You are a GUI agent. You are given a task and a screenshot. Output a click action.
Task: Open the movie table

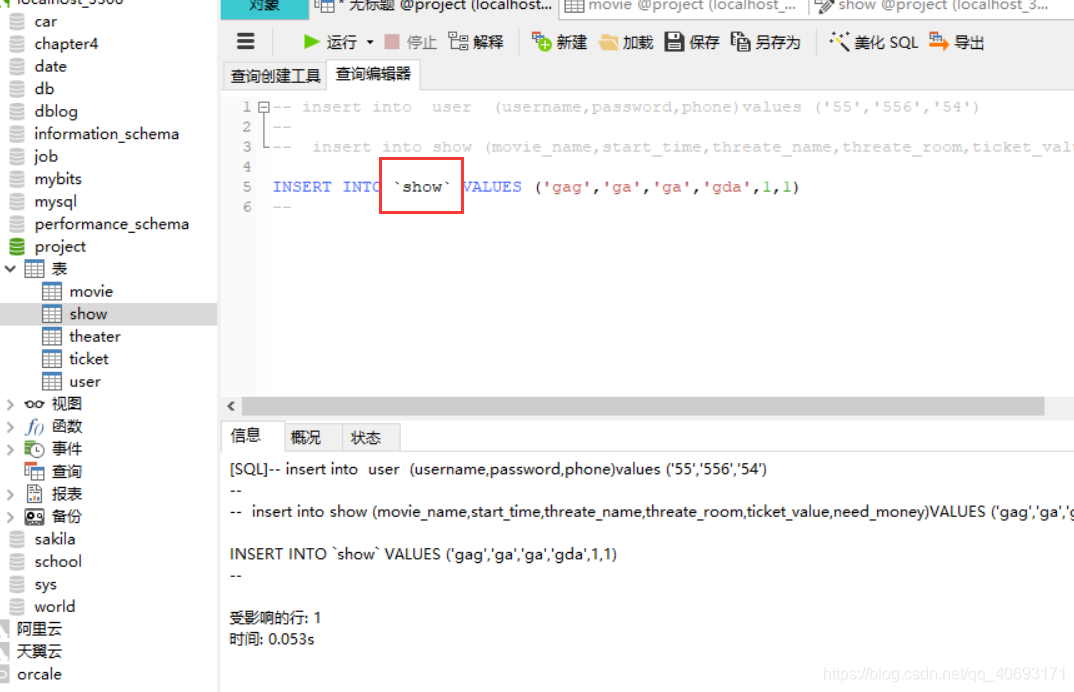pos(90,292)
